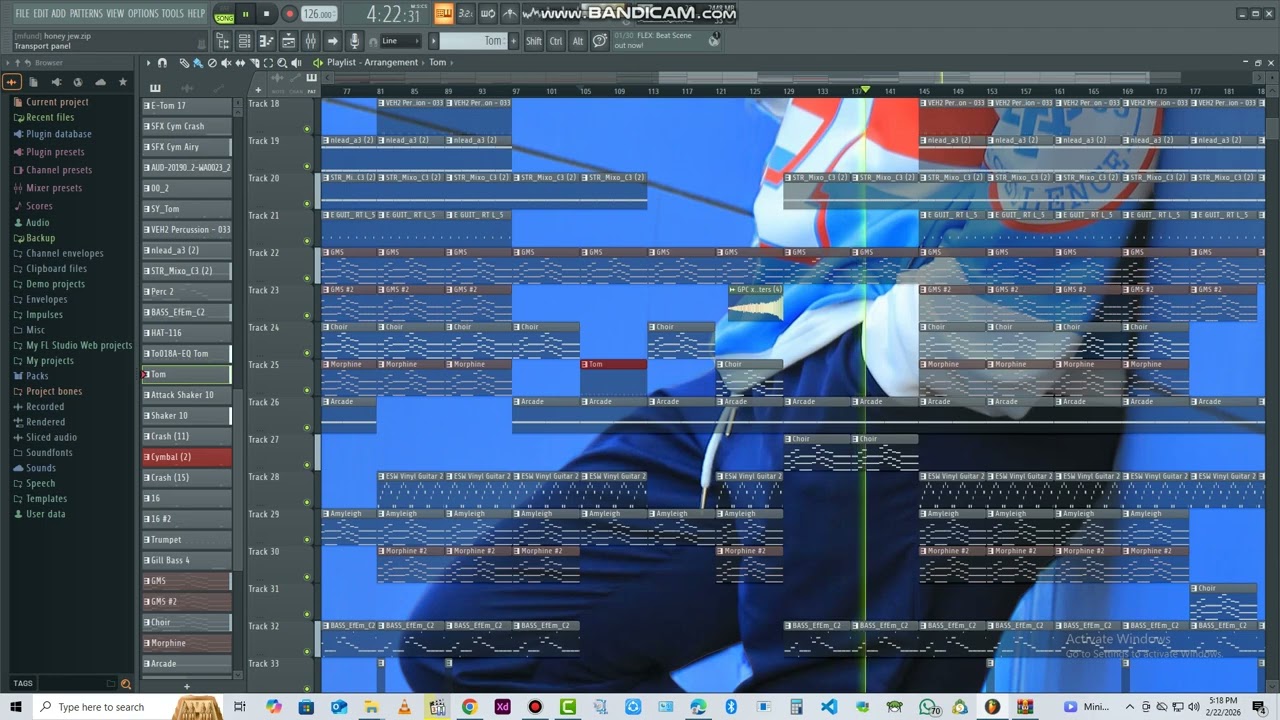Open the Mixer icon in toolbar
Viewport: 1280px width, 720px height.
point(310,41)
